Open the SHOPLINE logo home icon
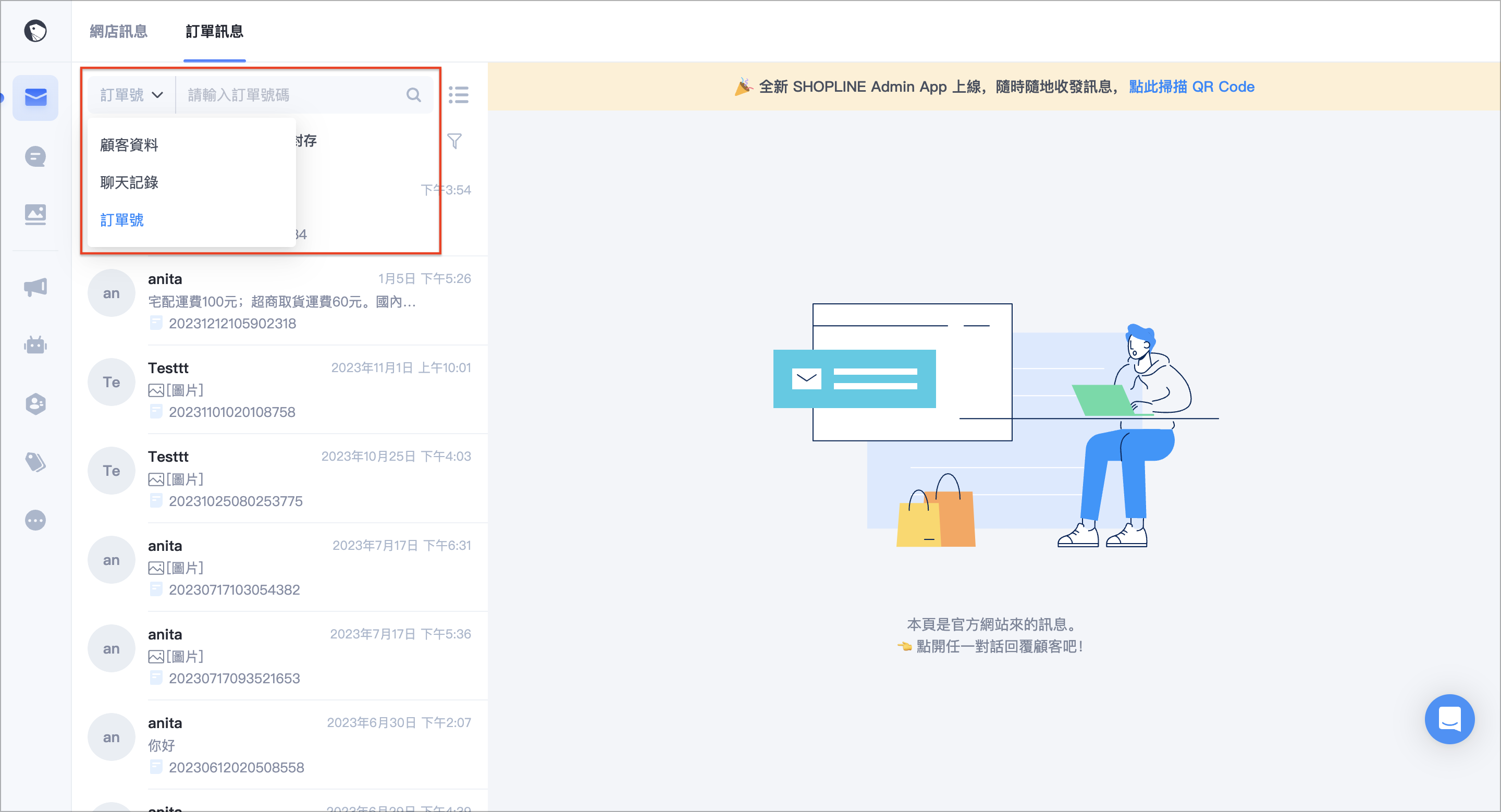The width and height of the screenshot is (1501, 812). 35,31
